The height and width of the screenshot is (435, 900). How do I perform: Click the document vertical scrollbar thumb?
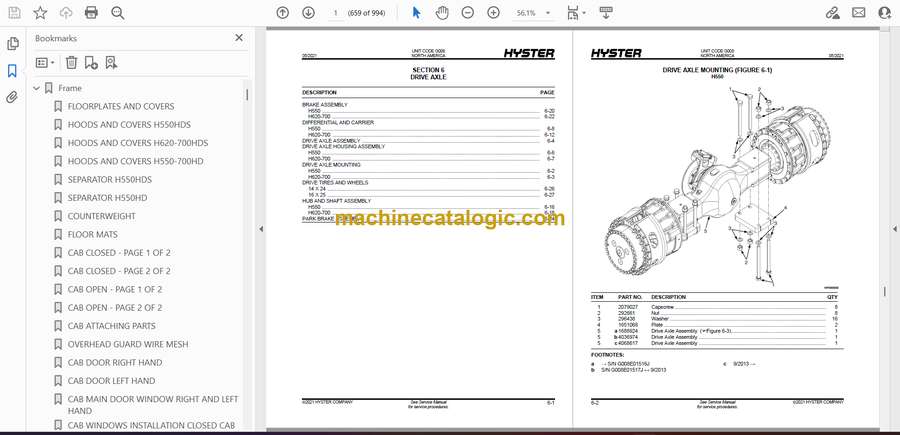(x=885, y=292)
